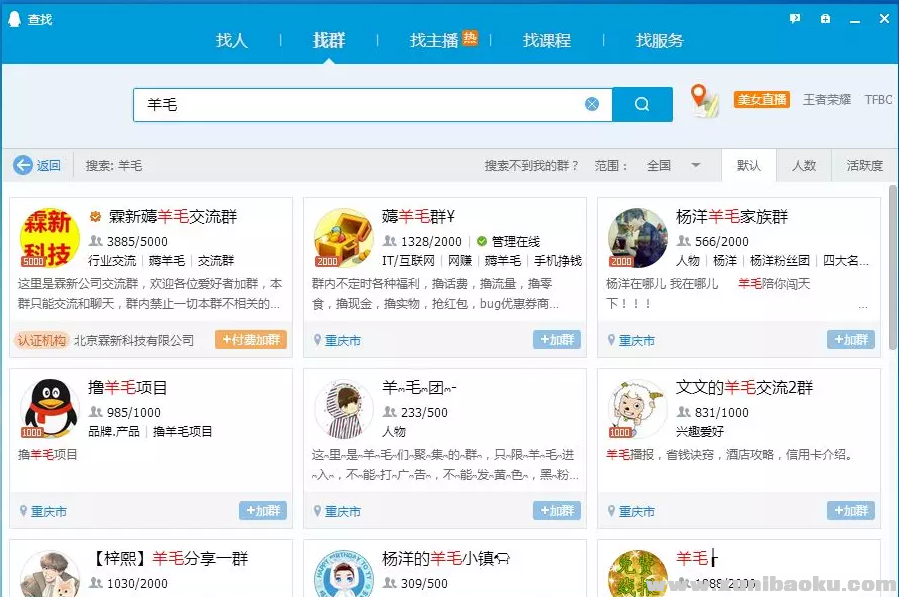This screenshot has height=597, width=899.
Task: Open the nearby map location icon
Action: click(x=705, y=101)
